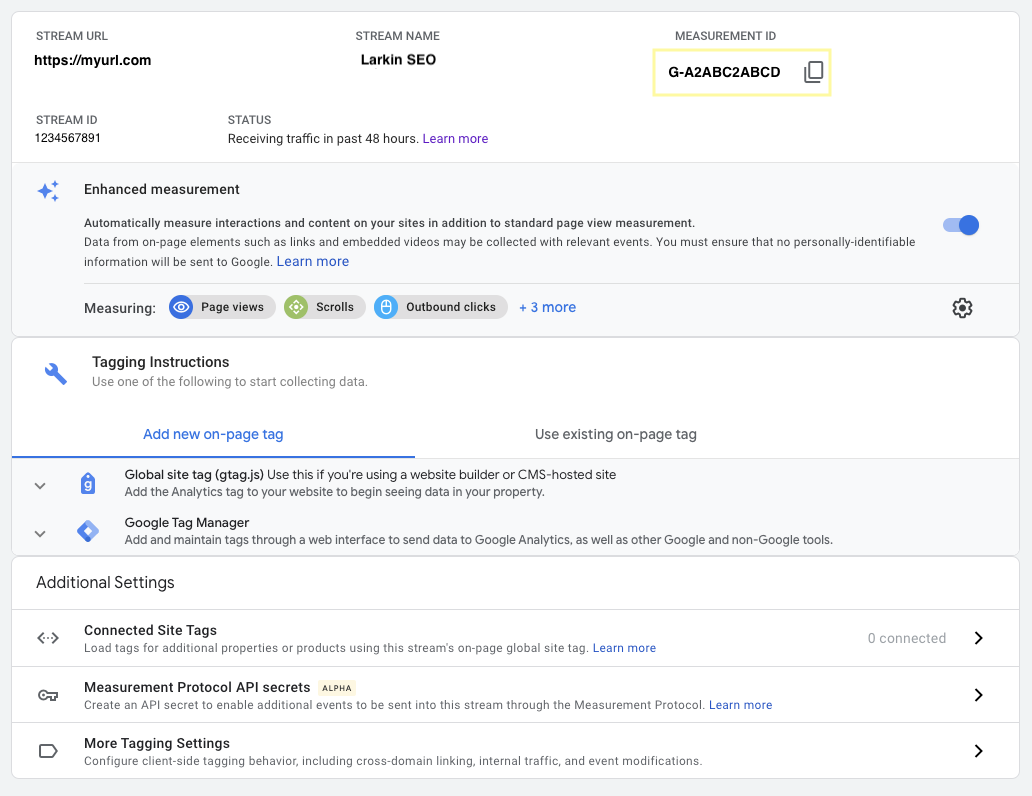Select the Add new on-page tag tab
This screenshot has width=1032, height=796.
click(x=213, y=434)
